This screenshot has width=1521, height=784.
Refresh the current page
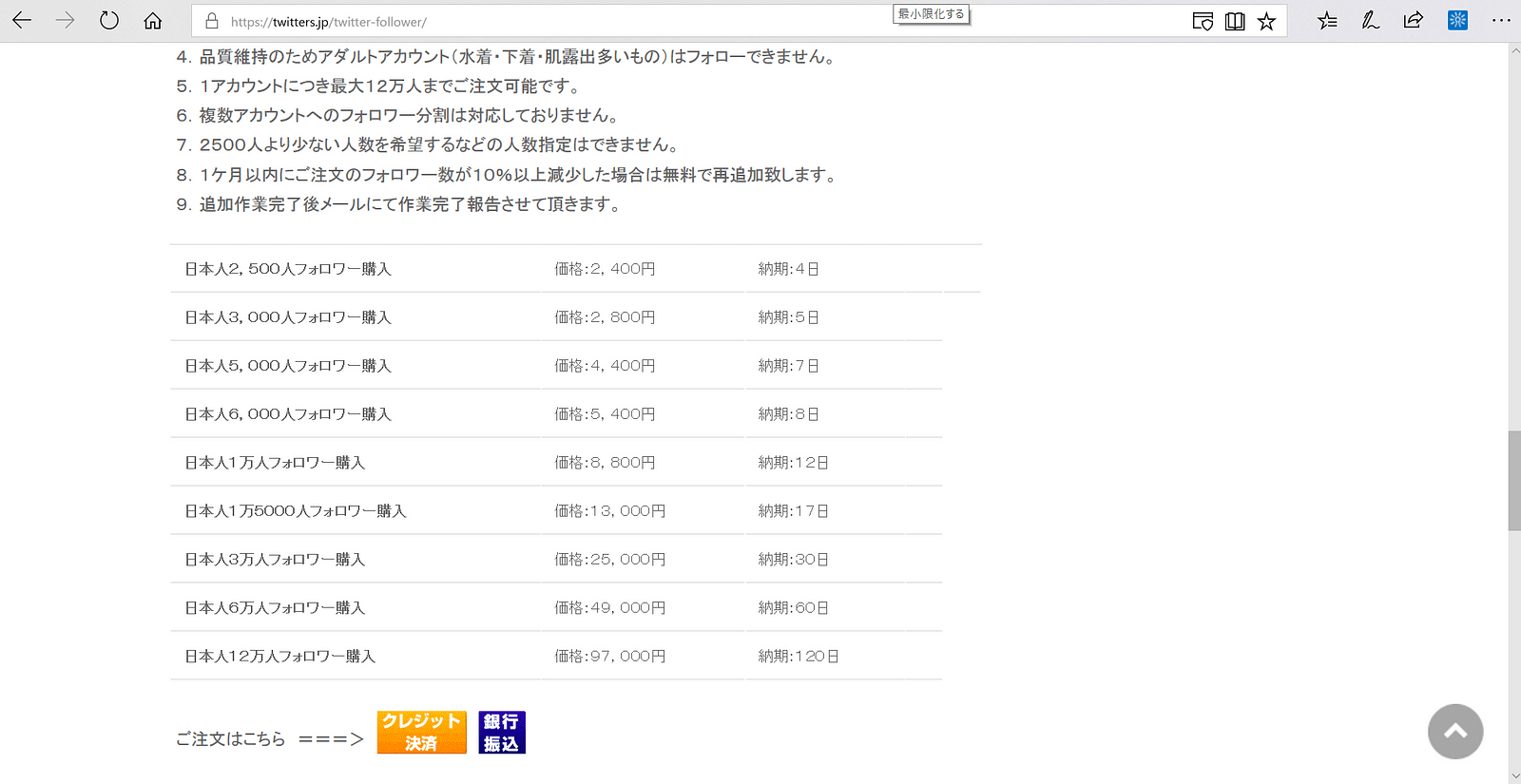click(x=109, y=21)
